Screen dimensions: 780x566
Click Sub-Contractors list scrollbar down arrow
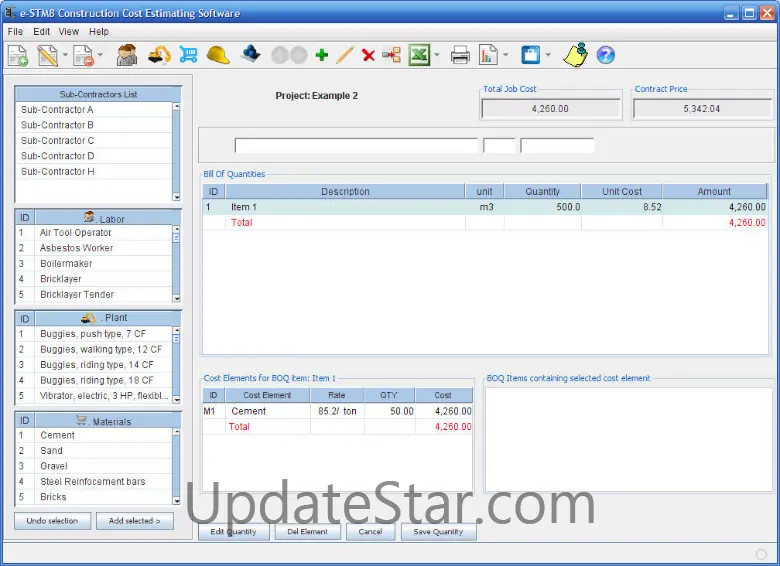(x=177, y=197)
